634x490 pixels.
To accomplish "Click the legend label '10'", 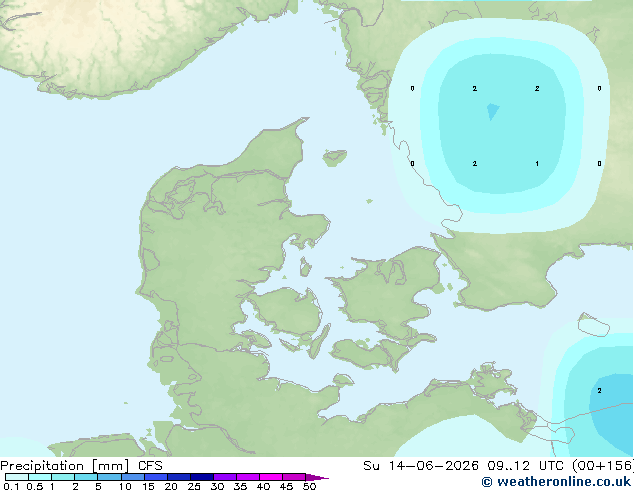I will coord(125,486).
